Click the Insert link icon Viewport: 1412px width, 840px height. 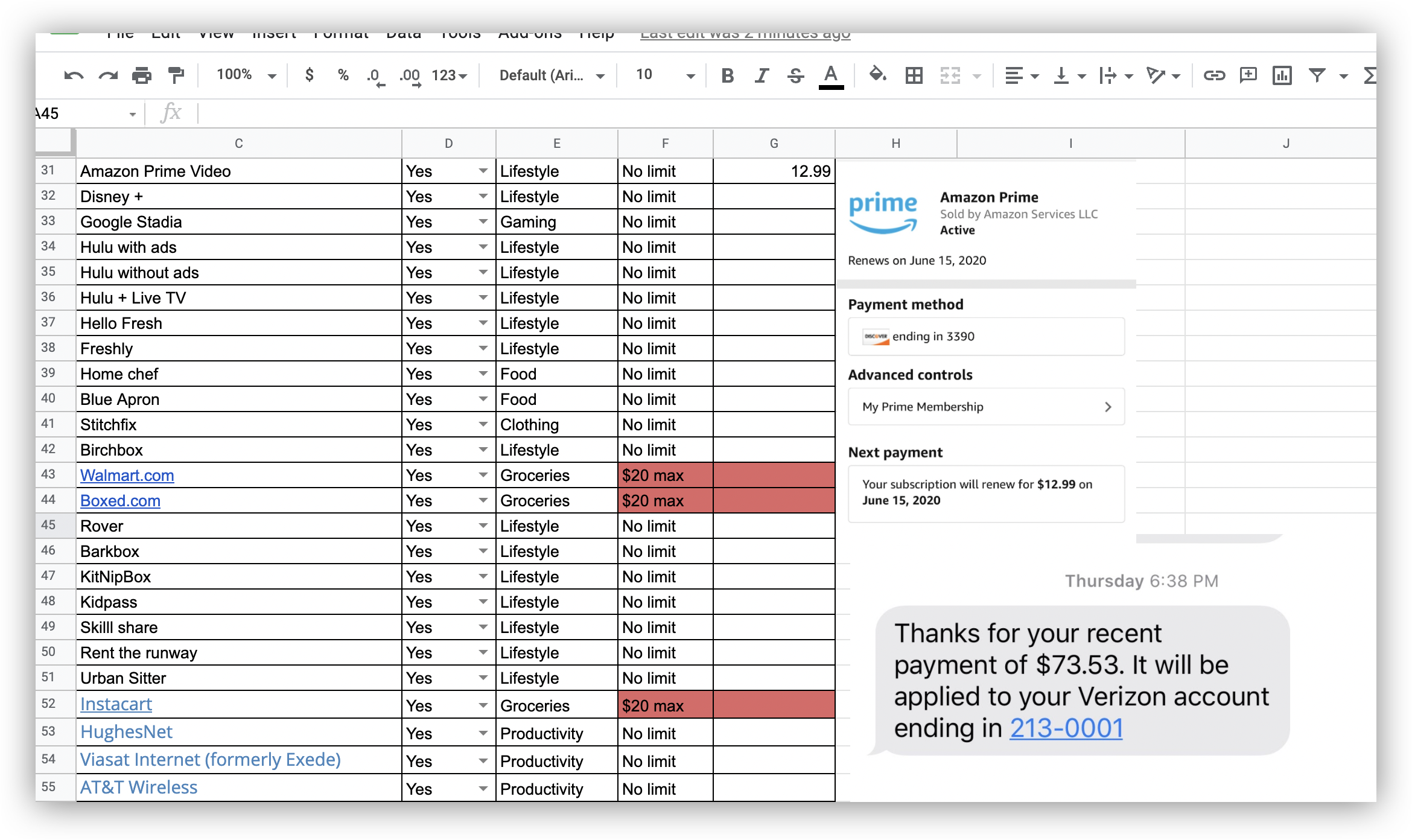pyautogui.click(x=1213, y=75)
